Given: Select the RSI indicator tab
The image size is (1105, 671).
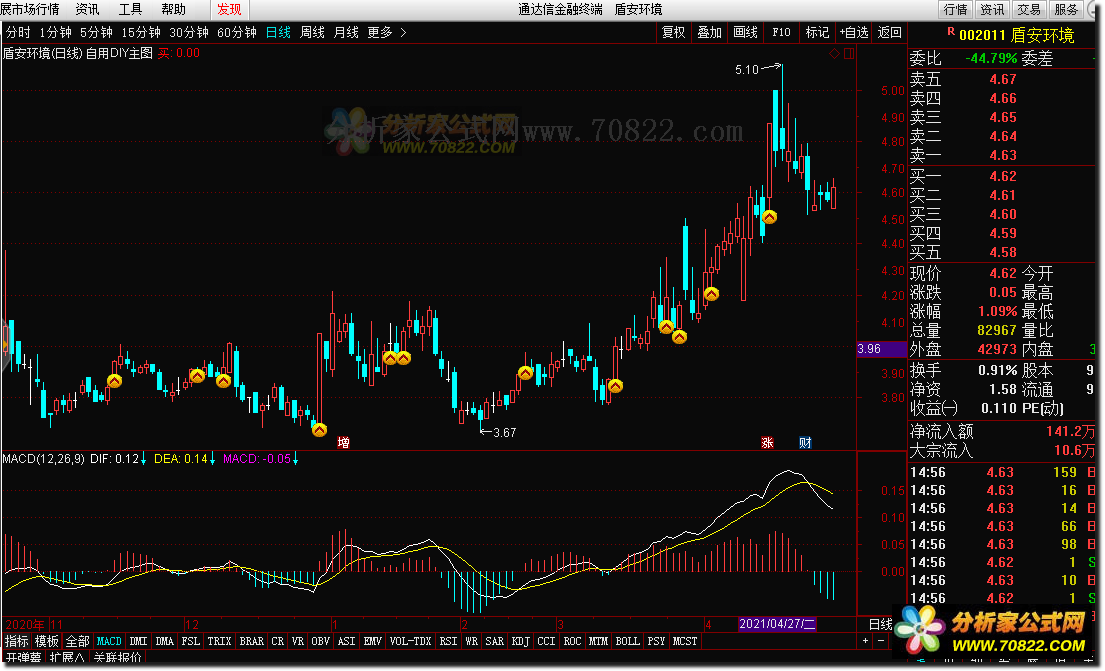Looking at the screenshot, I should pos(448,641).
